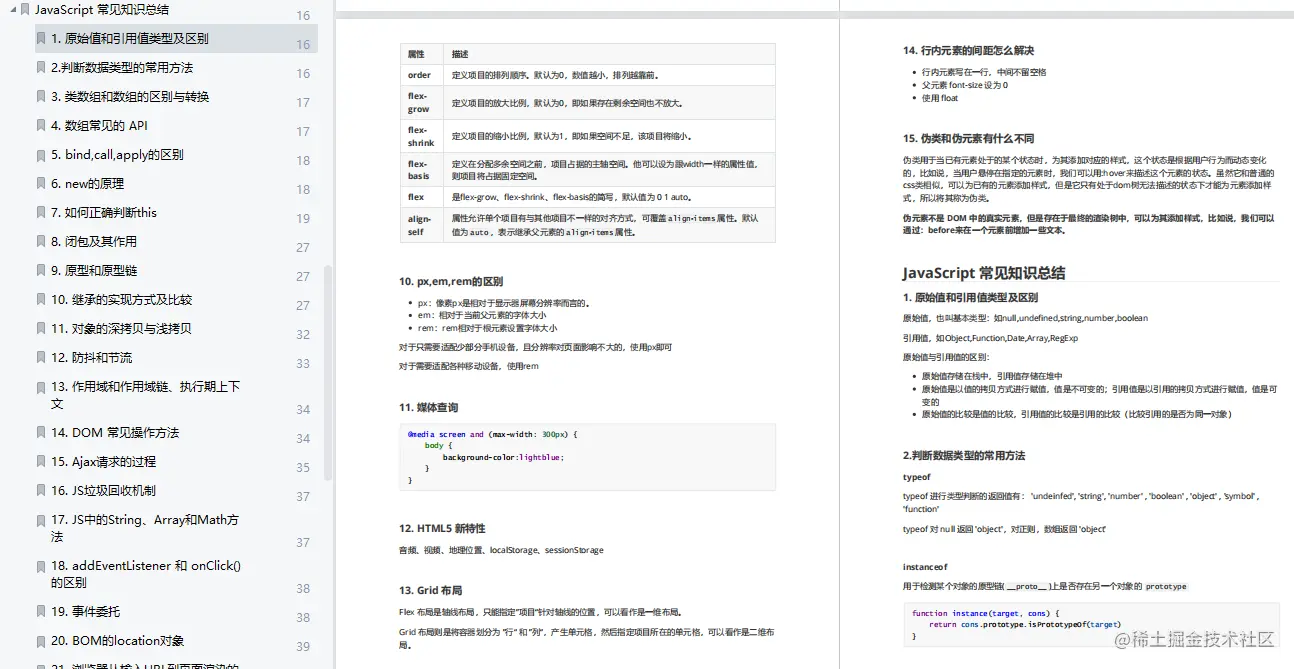
Task: Click page number 35 beside Ajax请求的过程
Action: pyautogui.click(x=303, y=467)
